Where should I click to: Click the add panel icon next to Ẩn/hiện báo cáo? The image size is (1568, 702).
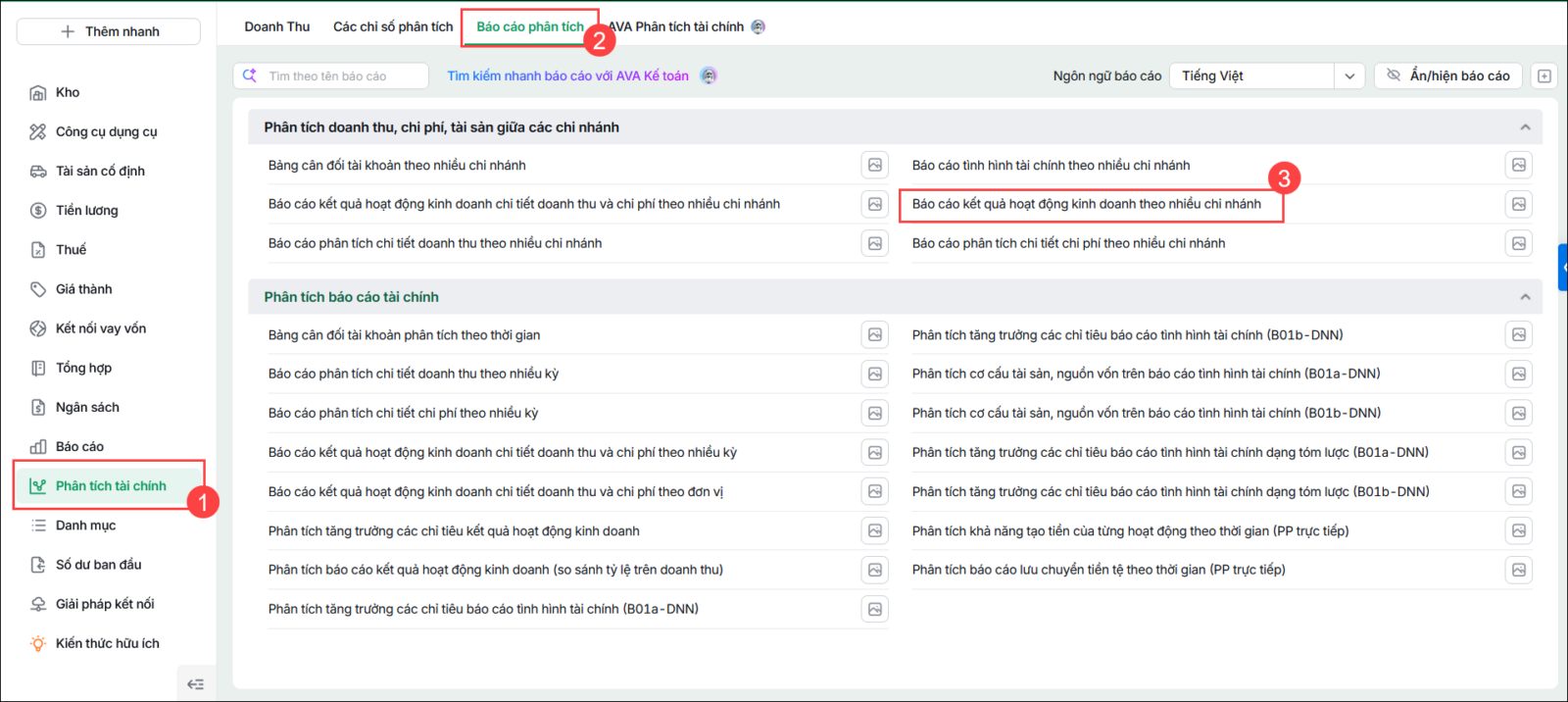pos(1544,75)
